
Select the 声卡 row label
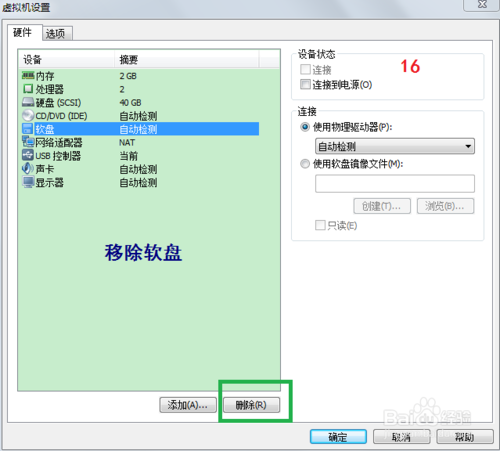(x=45, y=169)
